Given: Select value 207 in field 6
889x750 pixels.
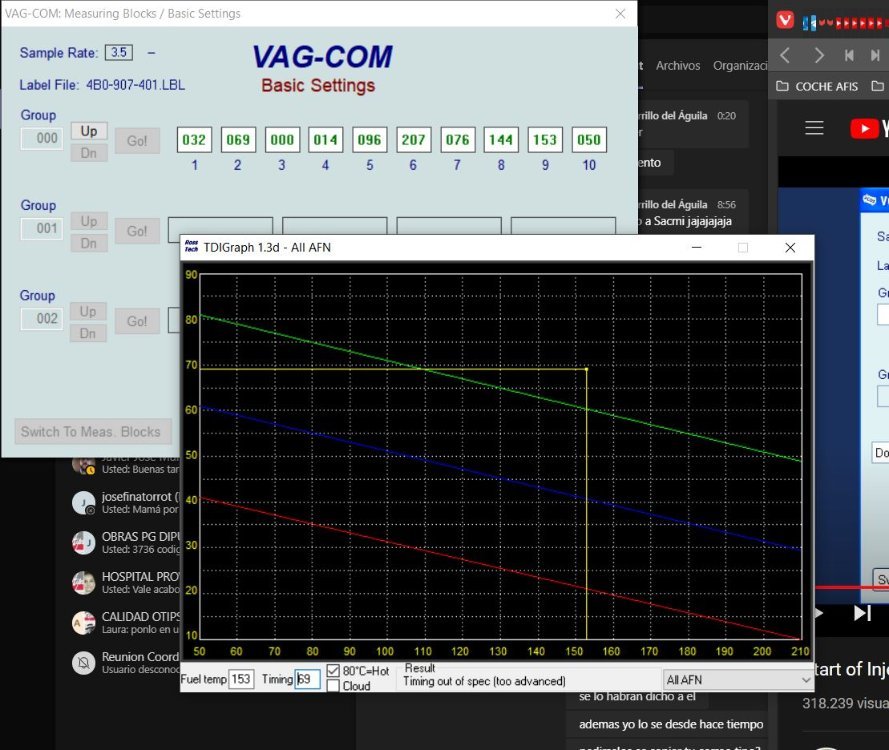Looking at the screenshot, I should [x=414, y=140].
